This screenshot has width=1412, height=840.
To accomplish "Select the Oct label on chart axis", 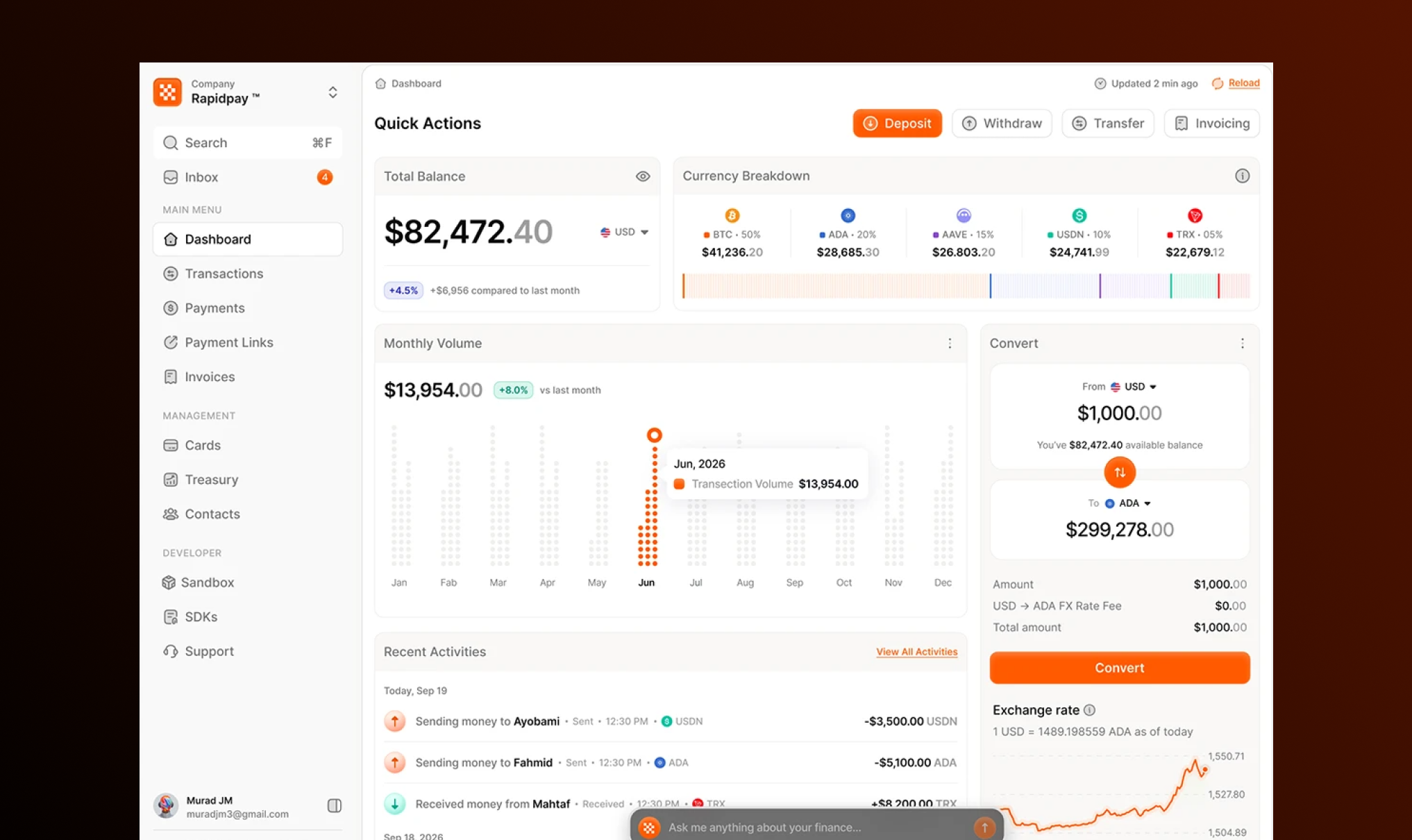I will point(843,582).
